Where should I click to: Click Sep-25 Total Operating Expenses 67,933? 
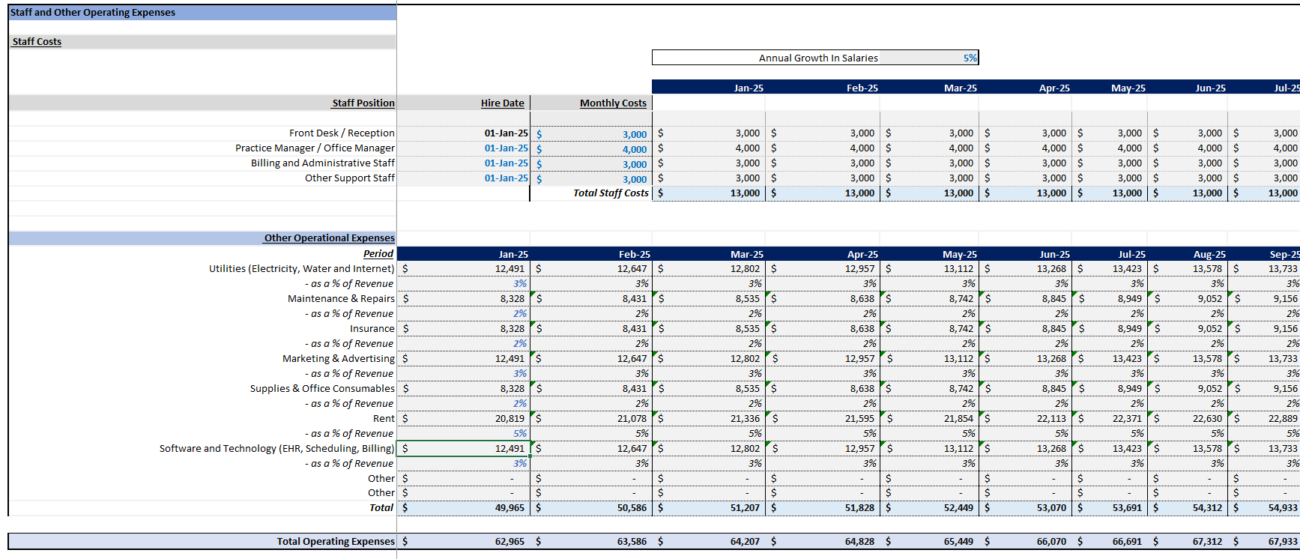[x=1264, y=541]
